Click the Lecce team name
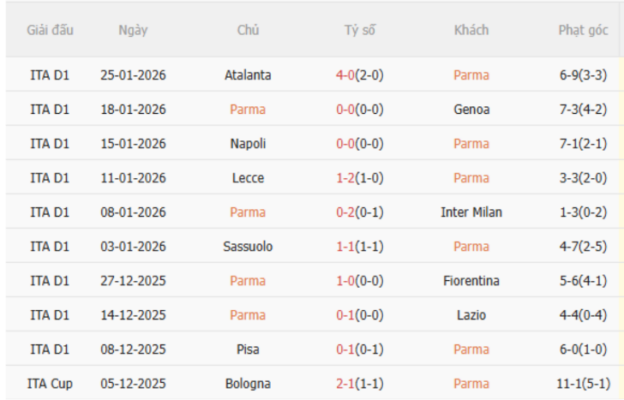Image resolution: width=624 pixels, height=400 pixels. pyautogui.click(x=248, y=178)
